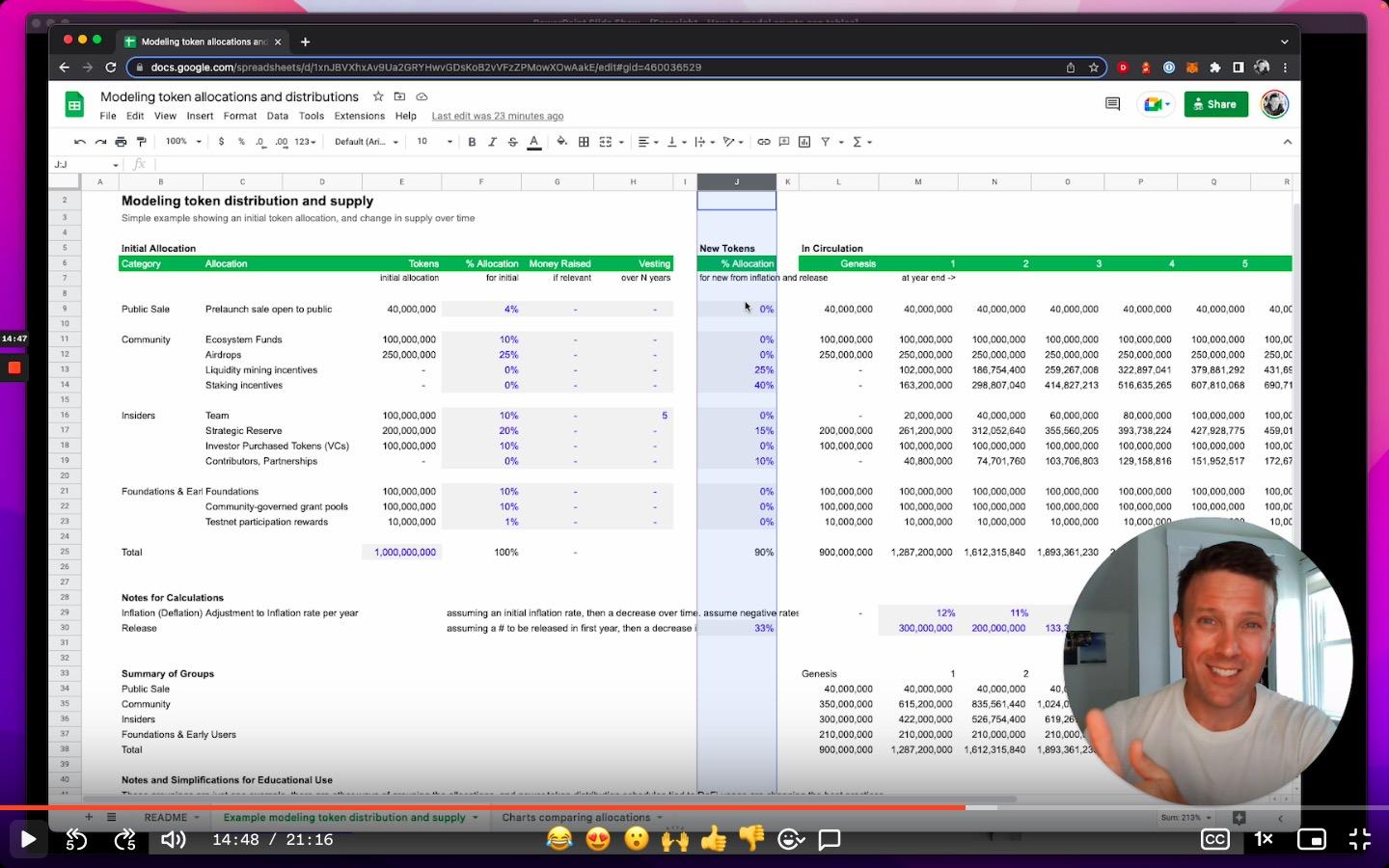Open the Data menu

[277, 116]
